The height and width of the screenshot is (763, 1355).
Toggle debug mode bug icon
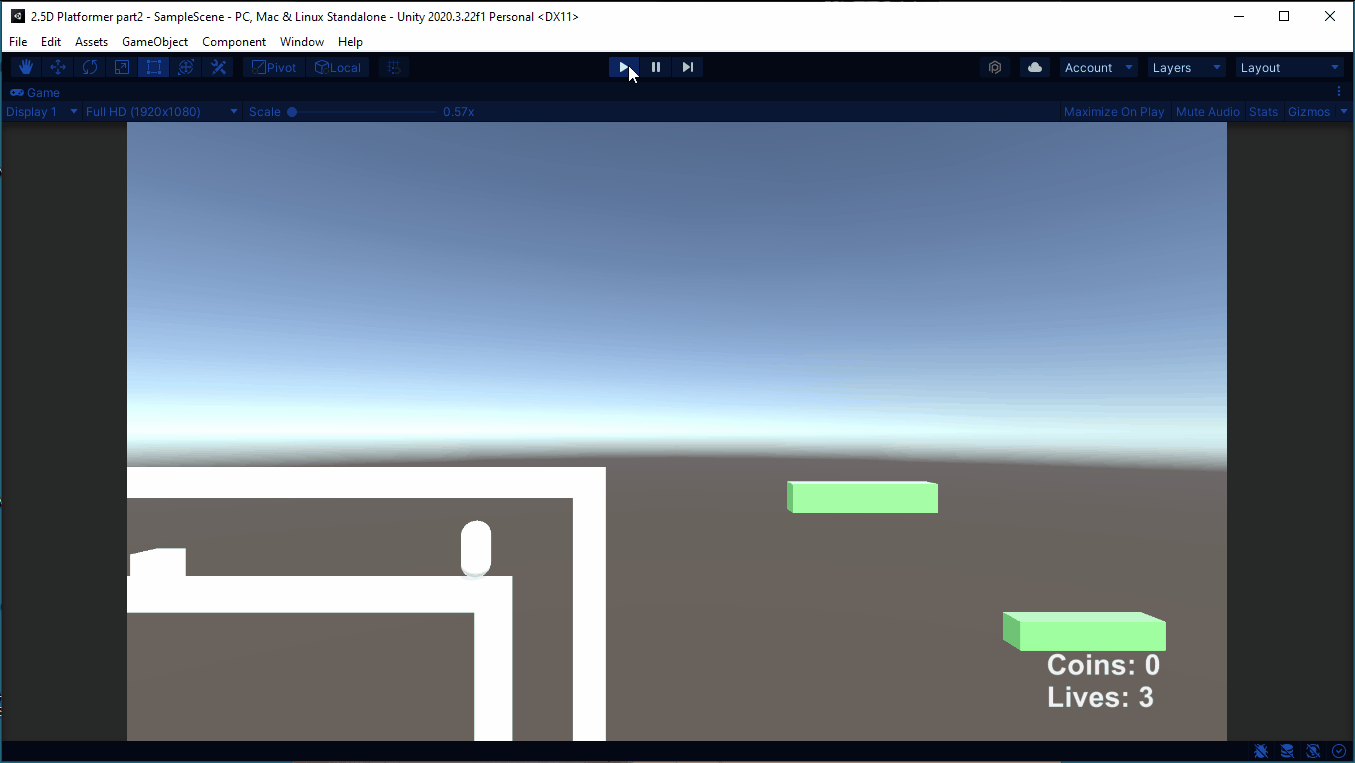pyautogui.click(x=1261, y=751)
